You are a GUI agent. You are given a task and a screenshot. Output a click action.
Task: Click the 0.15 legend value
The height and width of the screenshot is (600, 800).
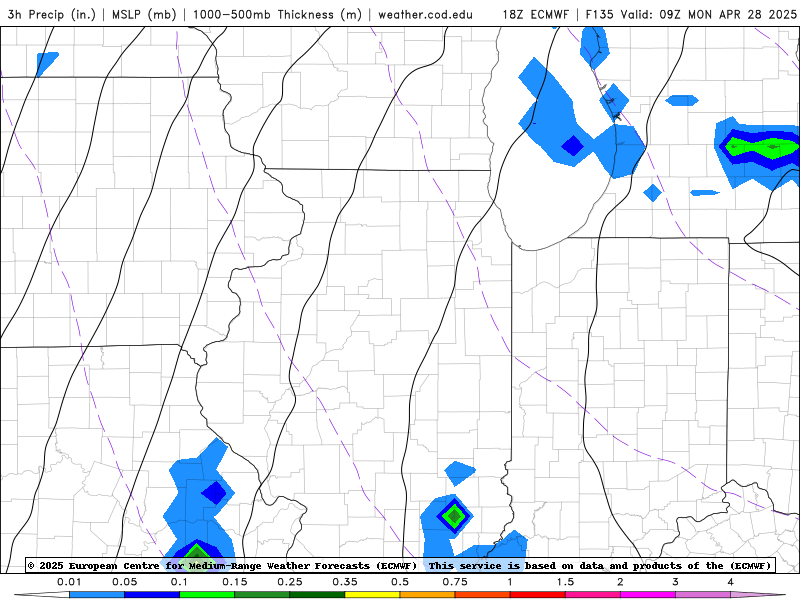tap(235, 582)
